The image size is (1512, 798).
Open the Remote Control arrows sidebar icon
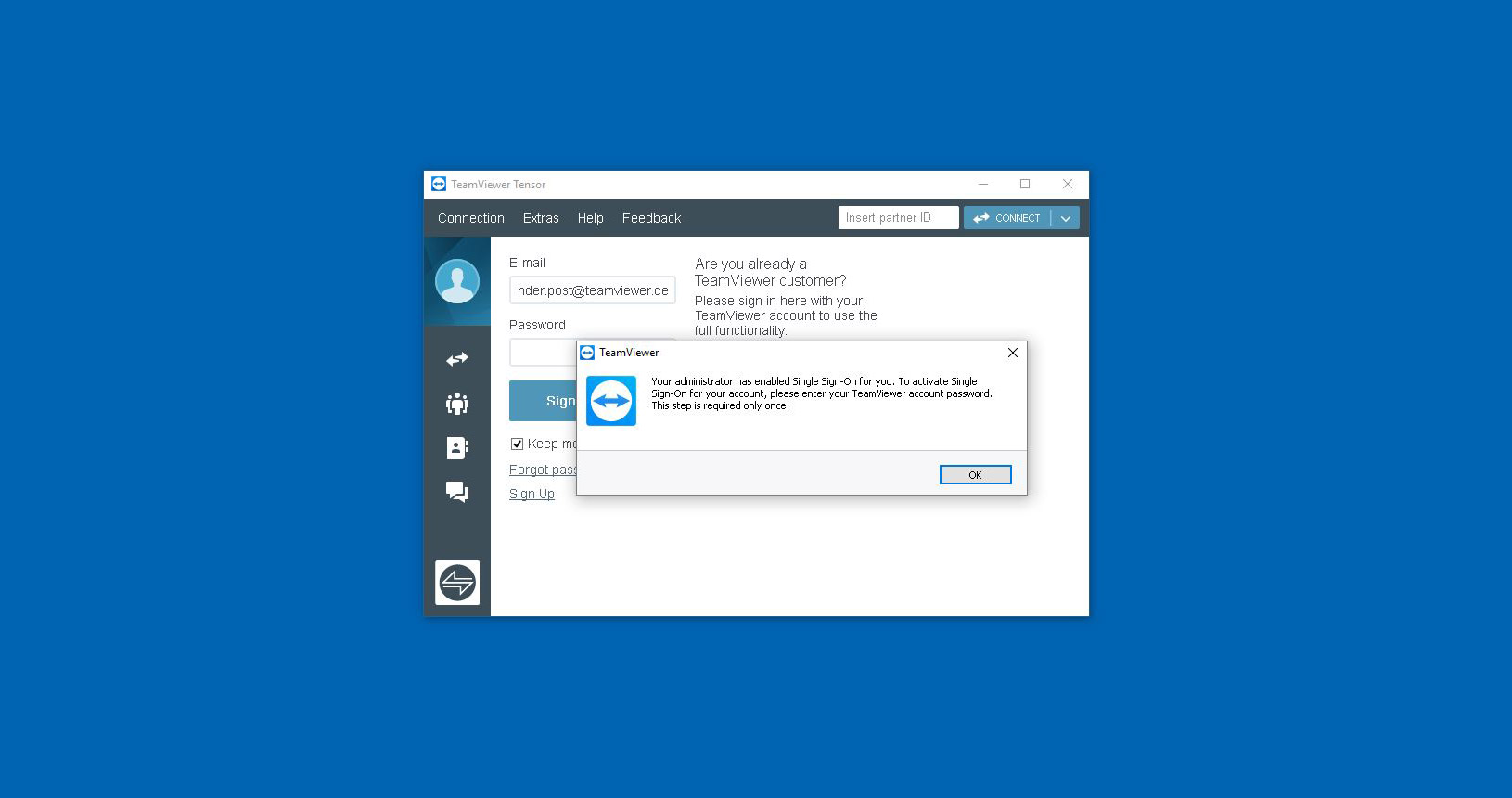click(x=457, y=359)
